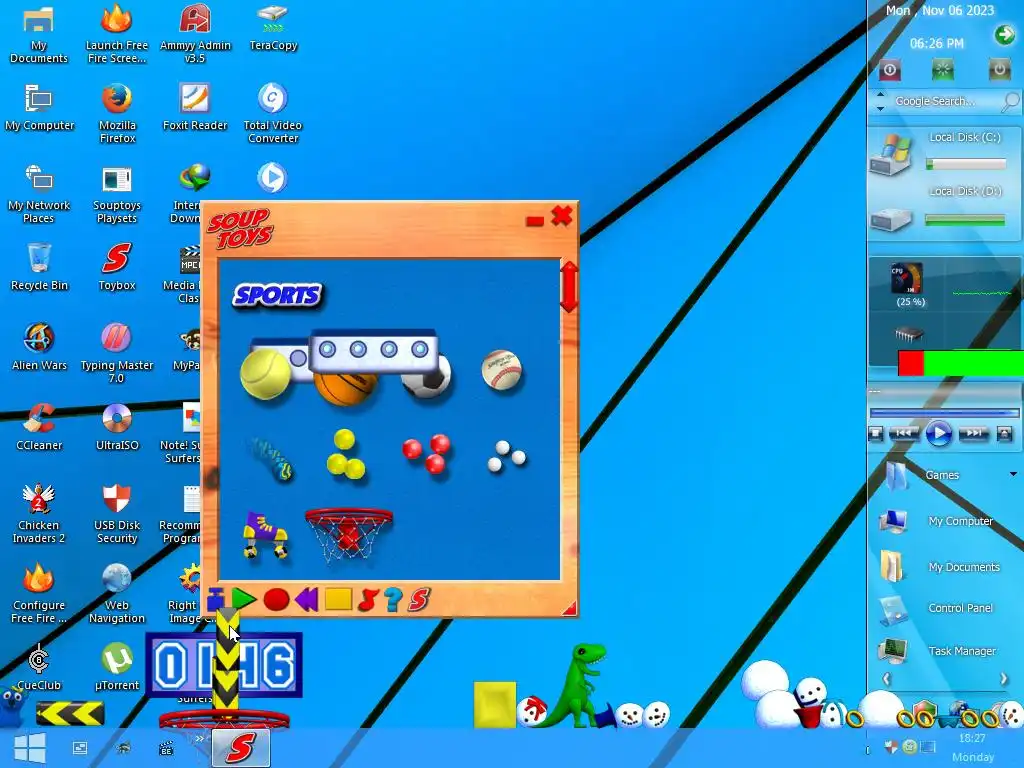Open the Recycle Bin
The width and height of the screenshot is (1024, 768).
tap(39, 267)
